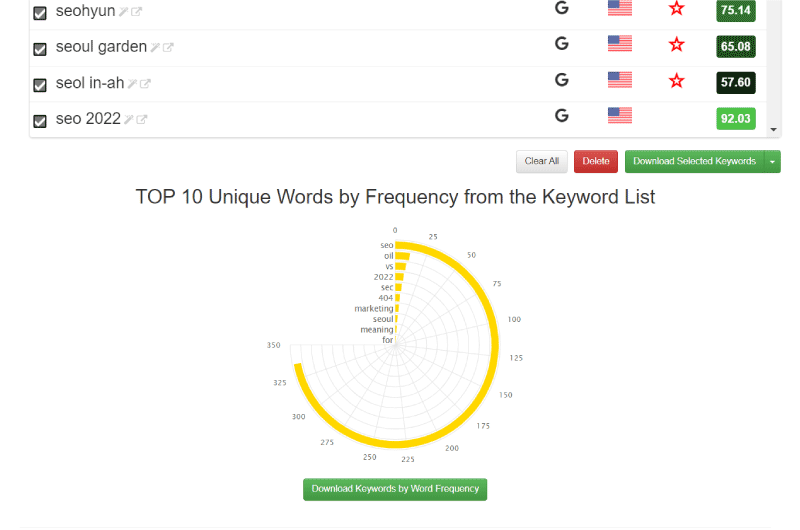Deselect the seo 2022 checkbox
Screen dimensions: 800x530
(x=40, y=121)
